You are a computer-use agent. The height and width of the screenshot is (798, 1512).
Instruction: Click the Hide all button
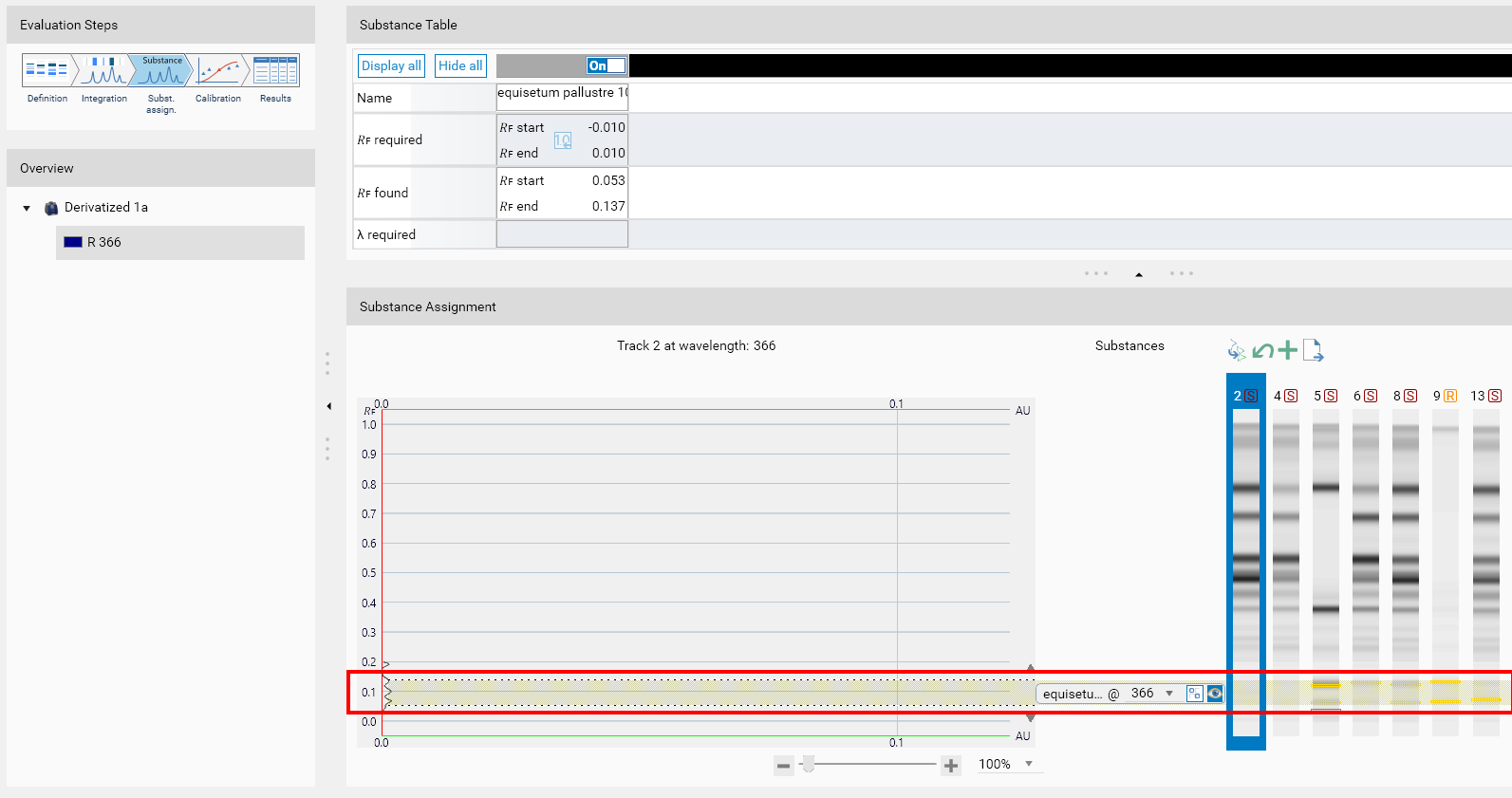[460, 65]
